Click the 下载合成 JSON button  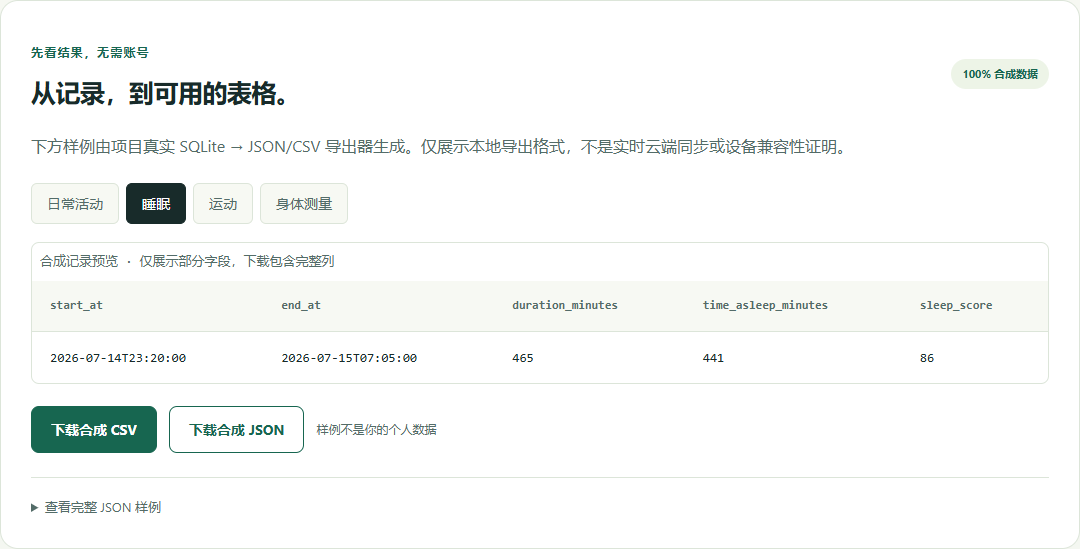(236, 430)
